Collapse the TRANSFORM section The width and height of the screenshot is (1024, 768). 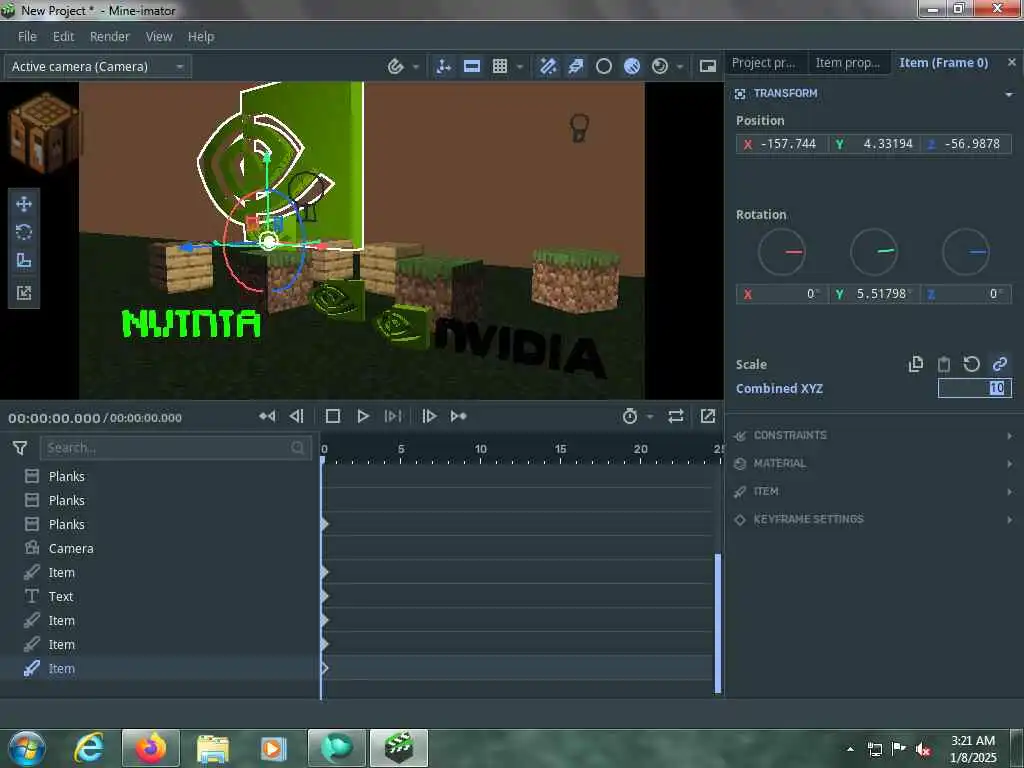click(1010, 94)
